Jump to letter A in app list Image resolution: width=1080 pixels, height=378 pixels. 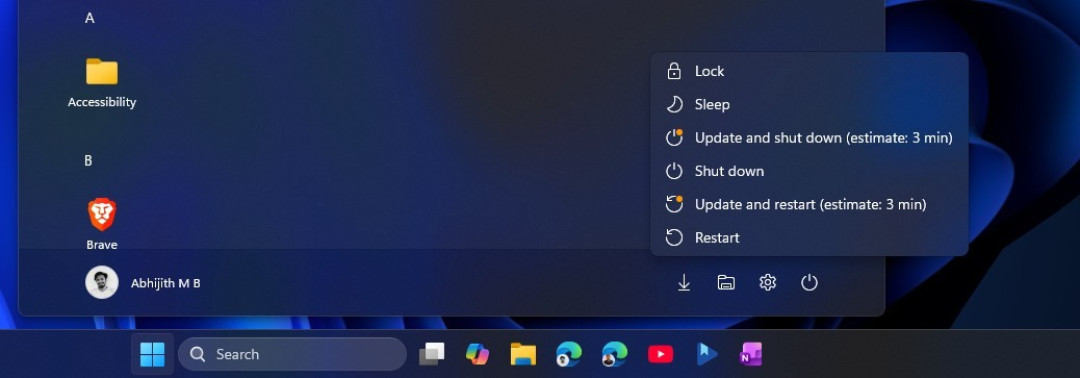click(x=90, y=19)
